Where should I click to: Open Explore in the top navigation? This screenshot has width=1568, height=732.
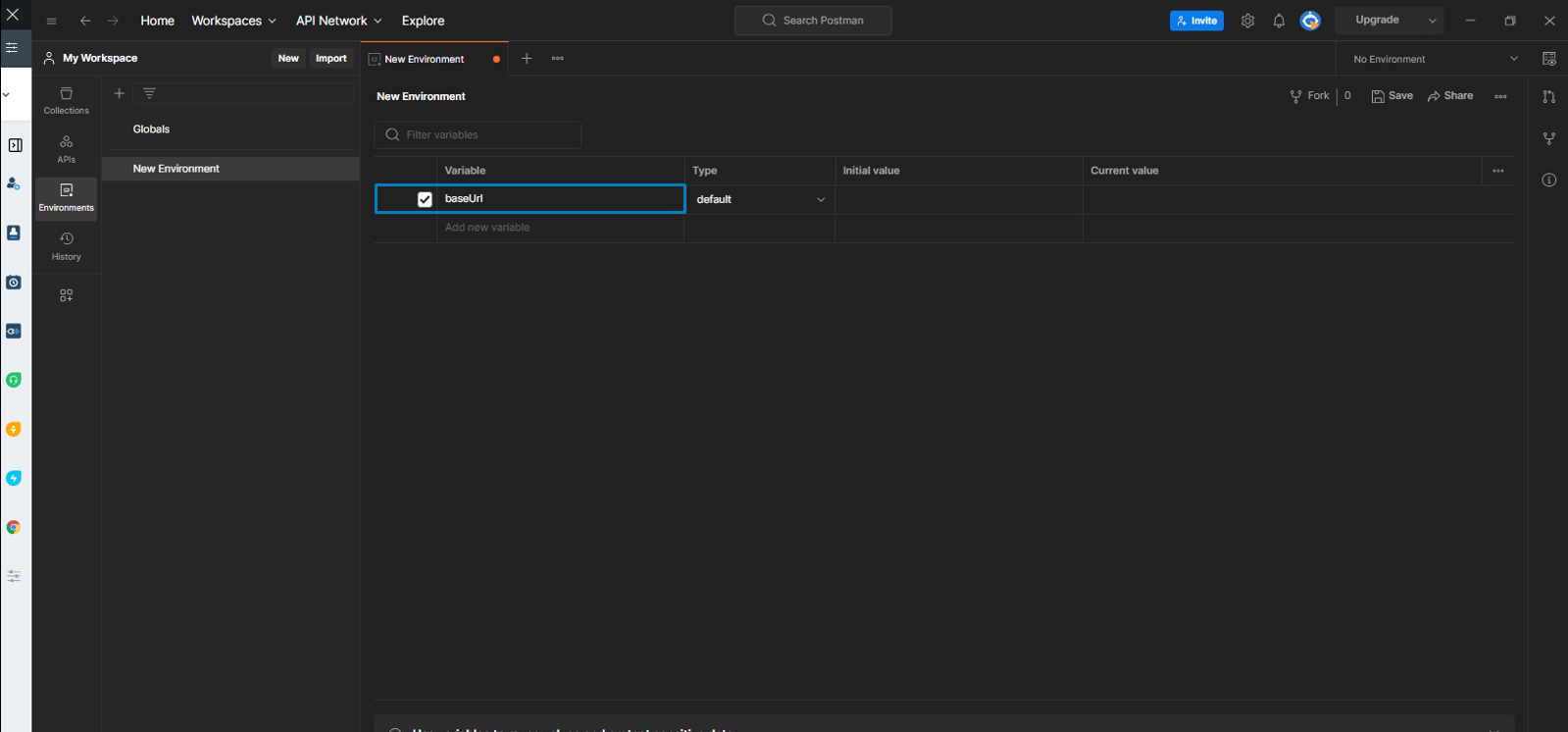coord(423,21)
